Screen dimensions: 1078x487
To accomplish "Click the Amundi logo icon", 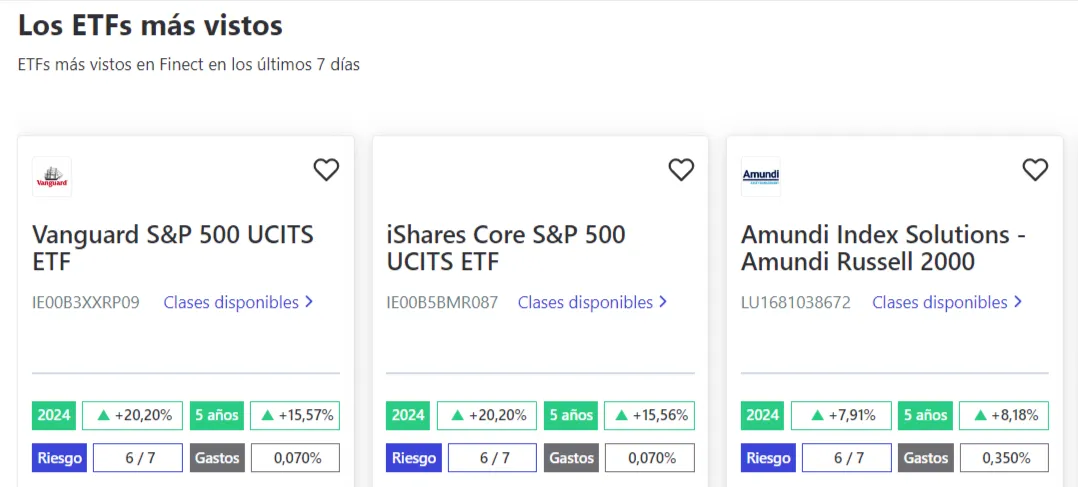I will 760,177.
